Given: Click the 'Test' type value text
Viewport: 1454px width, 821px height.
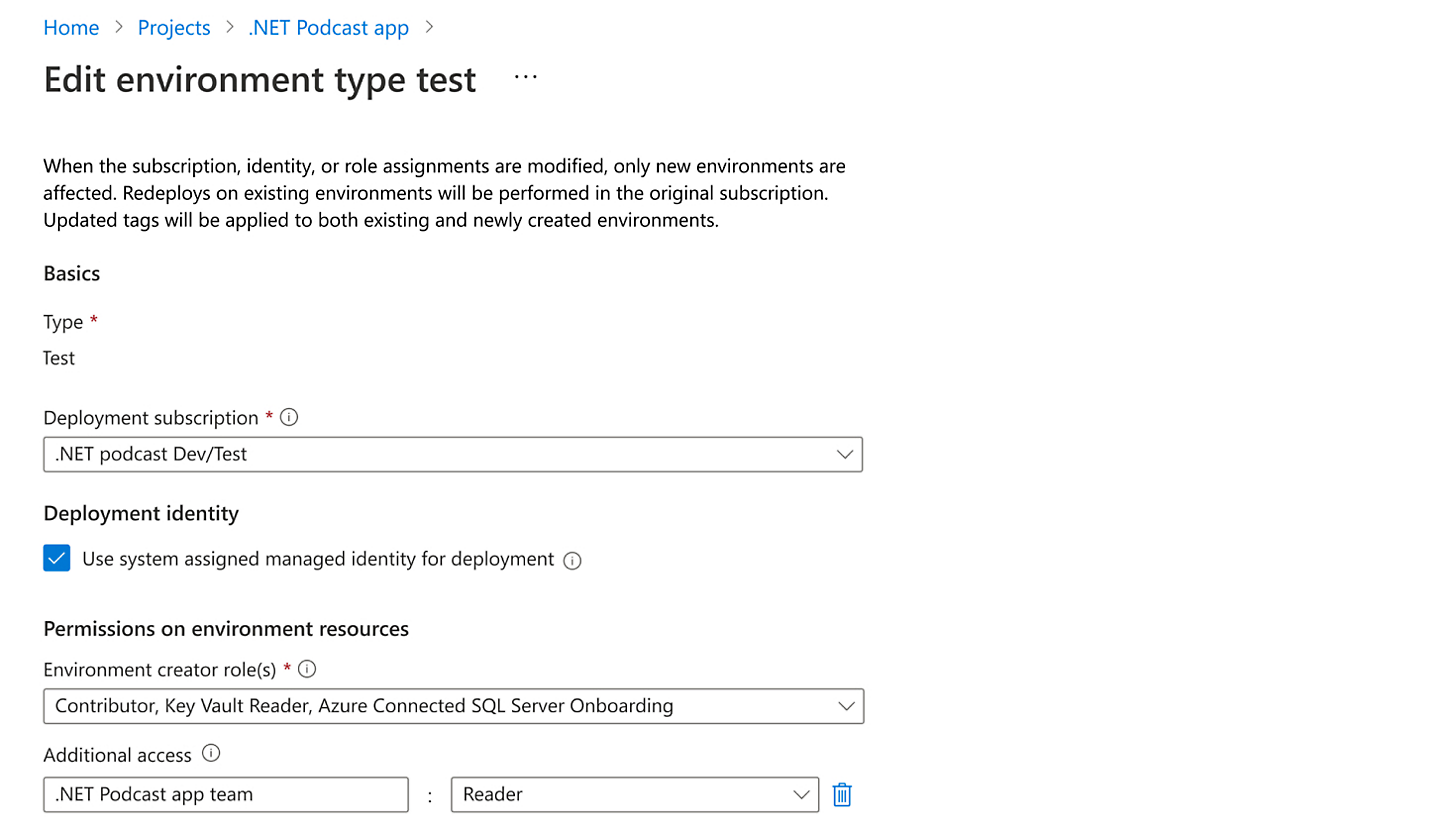Looking at the screenshot, I should point(59,358).
